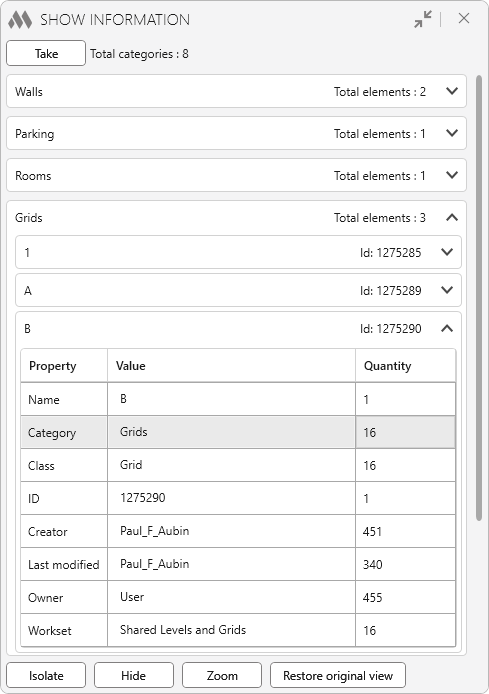Image resolution: width=489 pixels, height=694 pixels.
Task: Expand grid element 1 details
Action: click(x=447, y=252)
